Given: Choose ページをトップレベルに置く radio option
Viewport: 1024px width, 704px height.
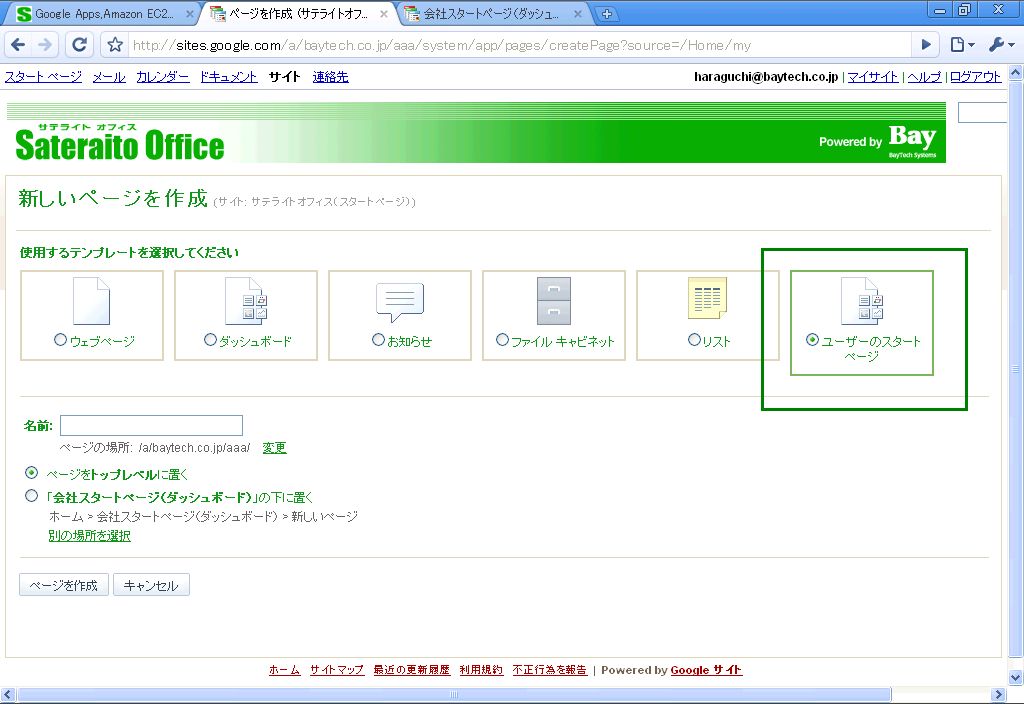Looking at the screenshot, I should [31, 472].
